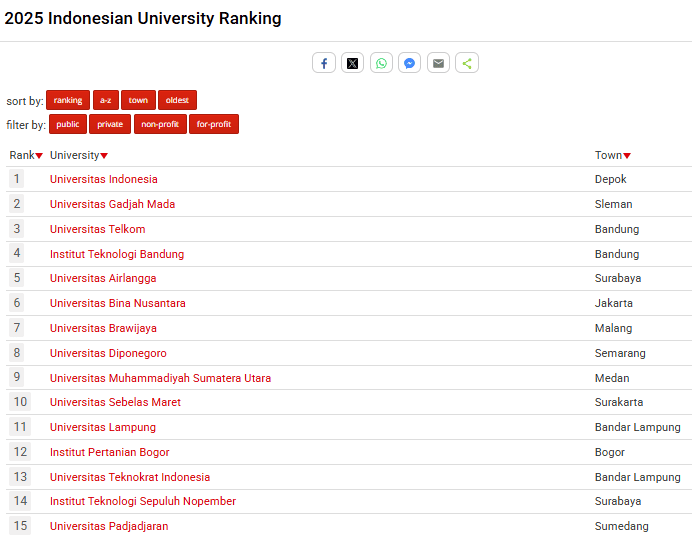This screenshot has height=537, width=692.
Task: Sort using the Rank column arrow
Action: click(x=39, y=156)
